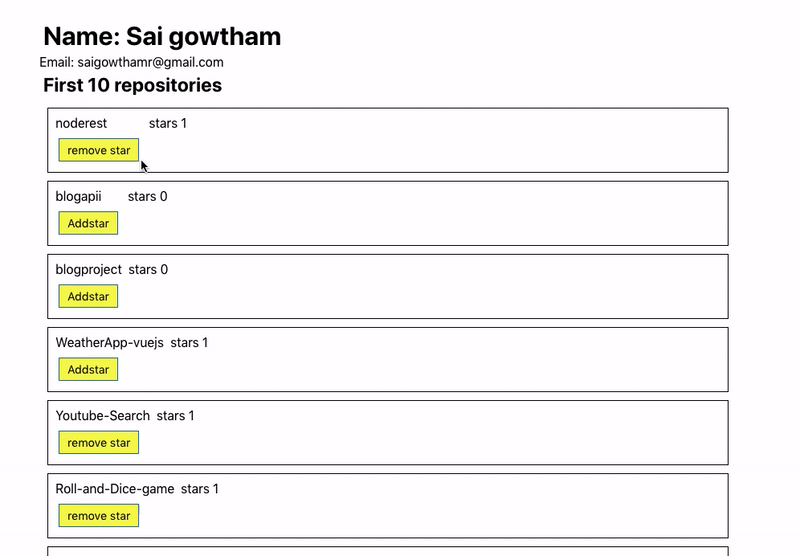The width and height of the screenshot is (800, 556).
Task: Click the "First 10 repositories" heading
Action: pos(133,85)
